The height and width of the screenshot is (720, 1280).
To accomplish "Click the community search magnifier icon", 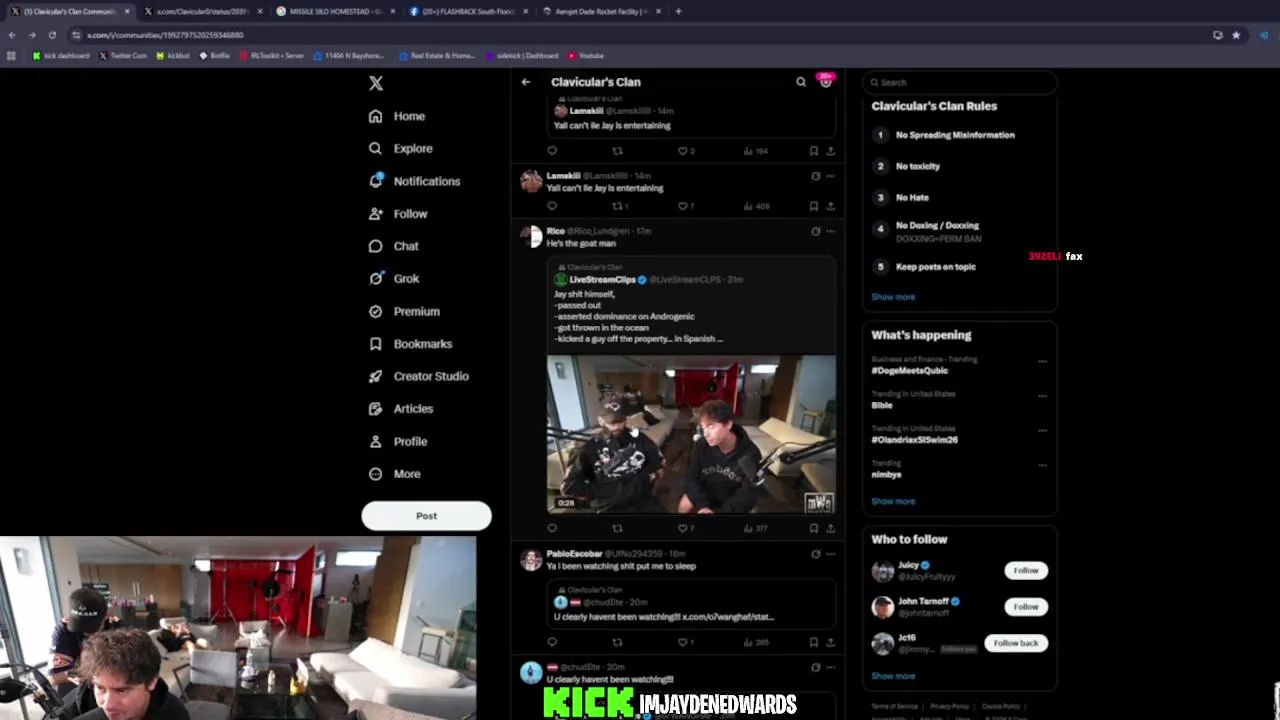I will tap(801, 82).
